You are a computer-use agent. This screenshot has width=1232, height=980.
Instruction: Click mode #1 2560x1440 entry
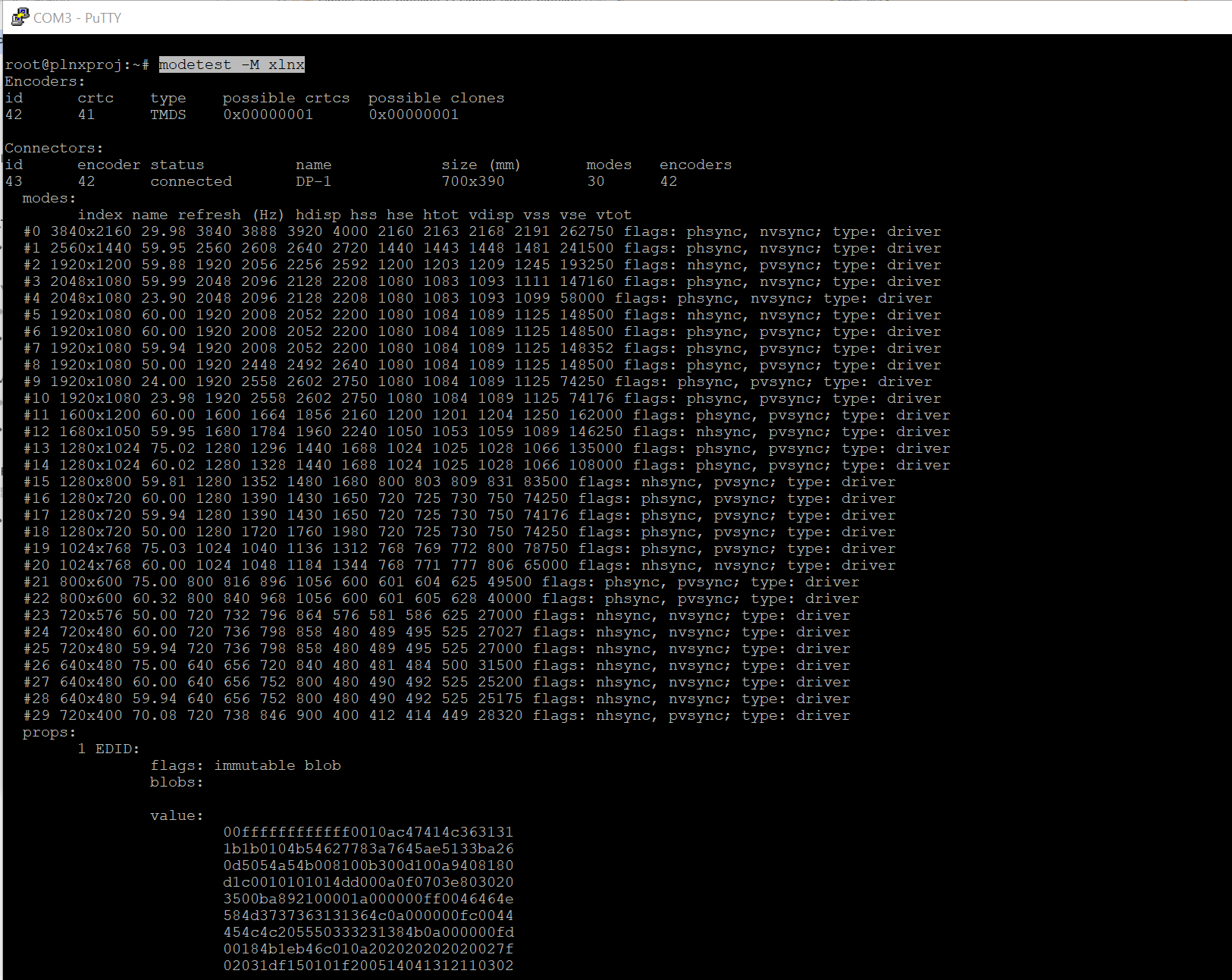click(x=91, y=248)
